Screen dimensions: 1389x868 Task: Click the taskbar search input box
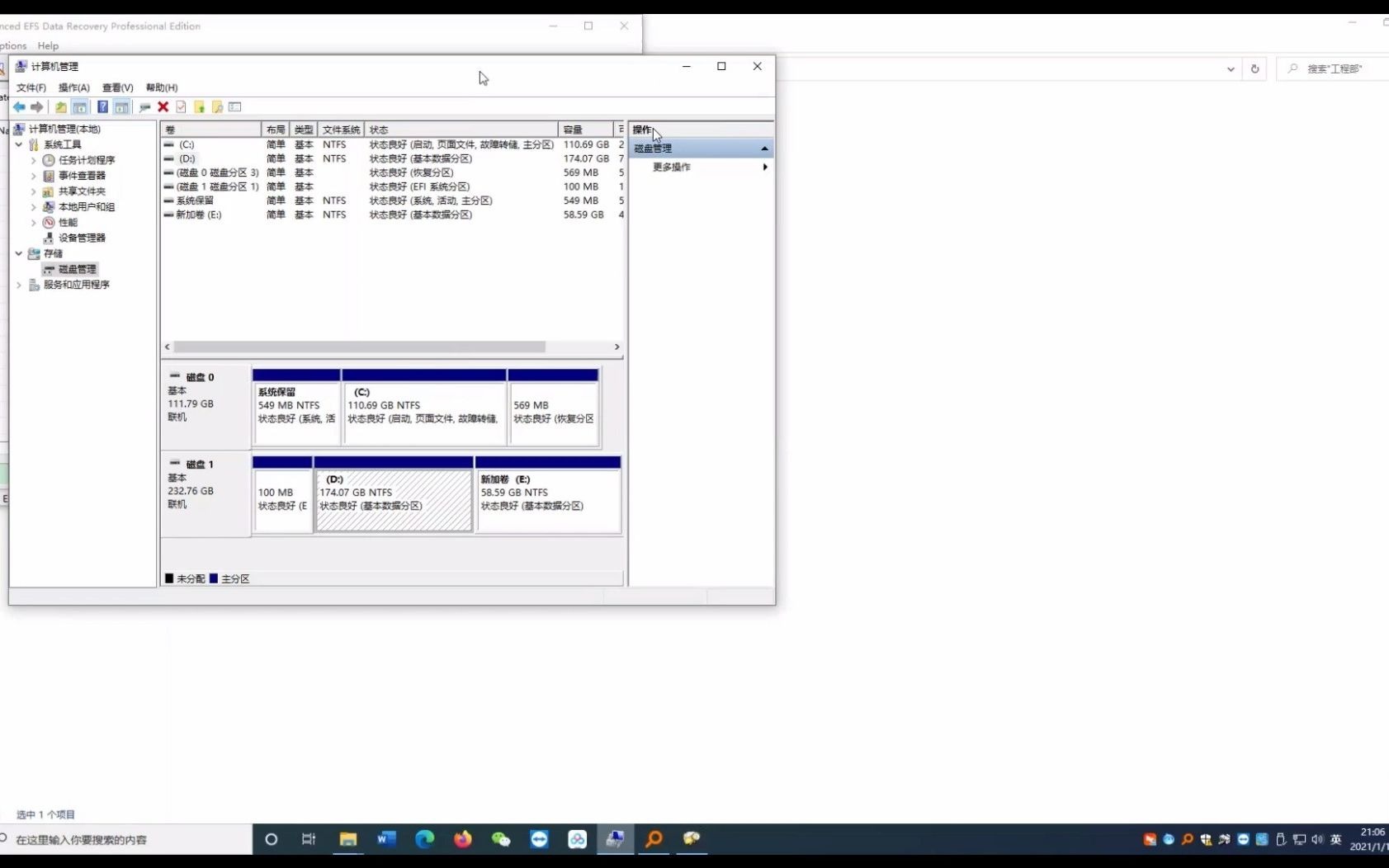126,839
